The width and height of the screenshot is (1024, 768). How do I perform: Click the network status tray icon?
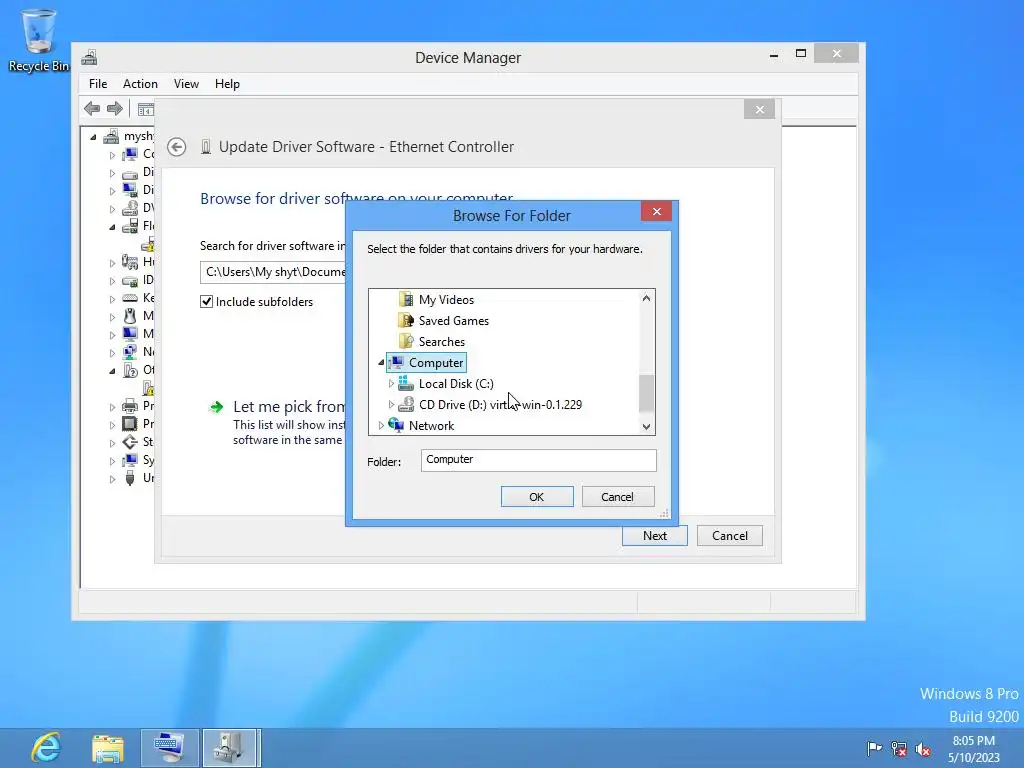899,749
